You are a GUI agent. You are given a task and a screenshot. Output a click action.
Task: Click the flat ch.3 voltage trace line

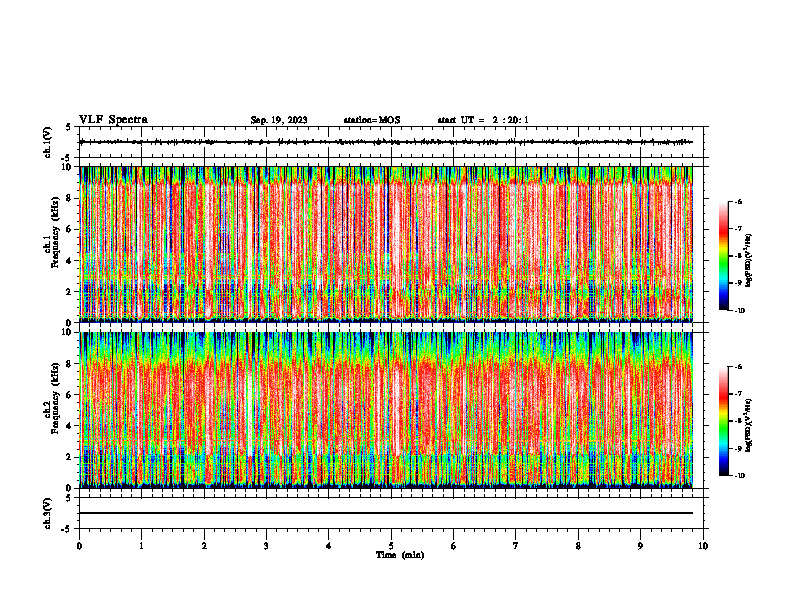(386, 513)
